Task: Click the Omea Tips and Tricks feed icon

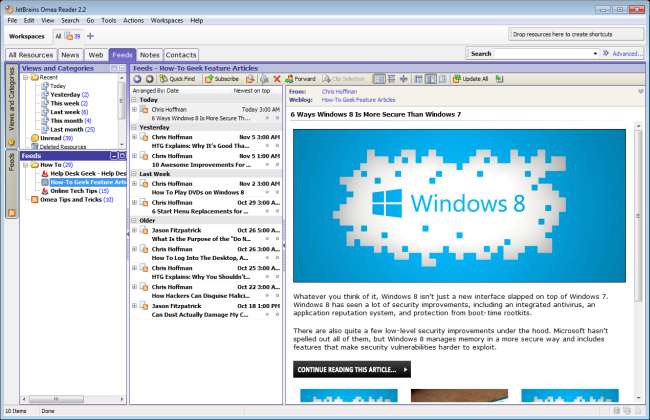Action: tap(35, 199)
